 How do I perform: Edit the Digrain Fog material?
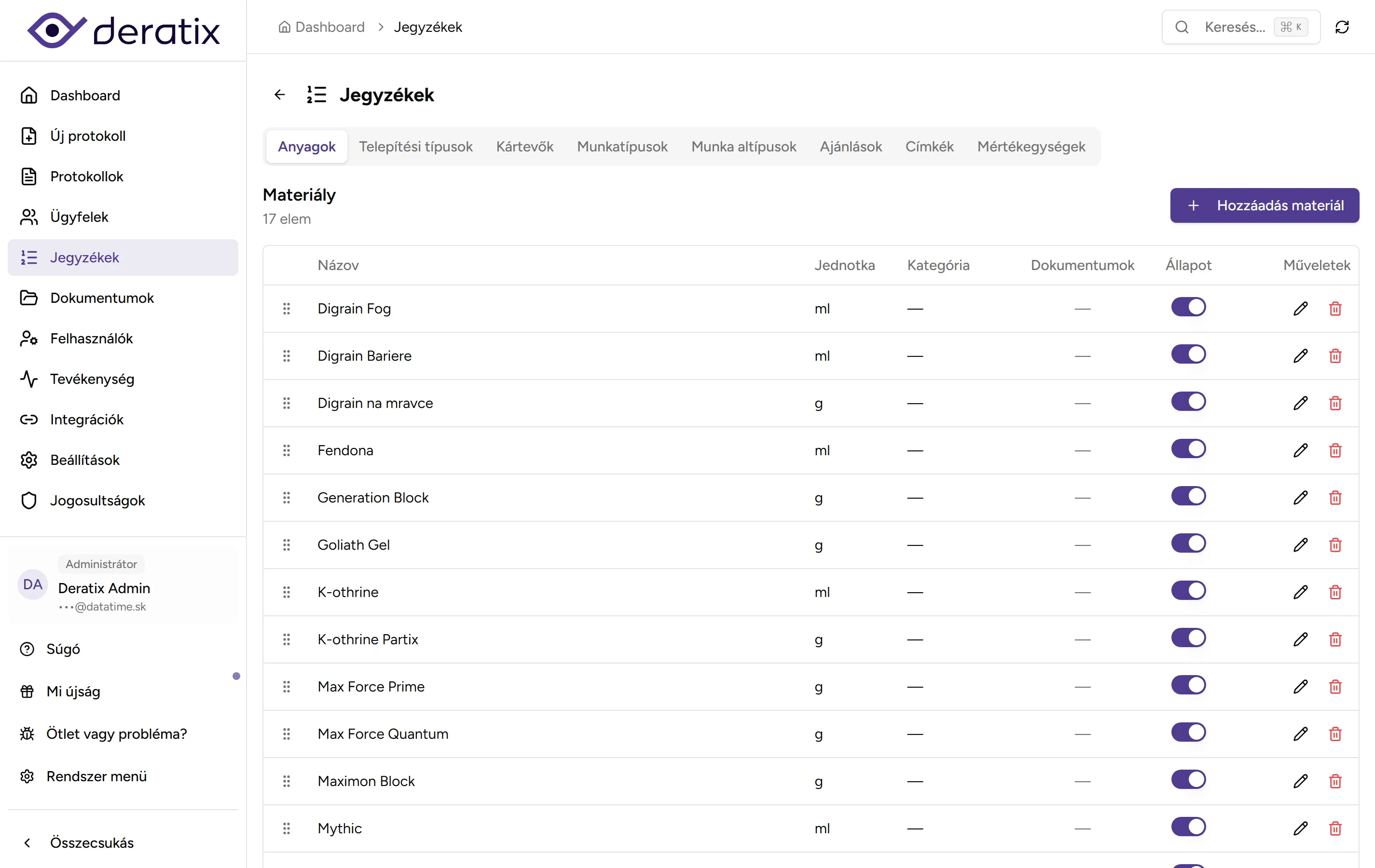(x=1300, y=309)
